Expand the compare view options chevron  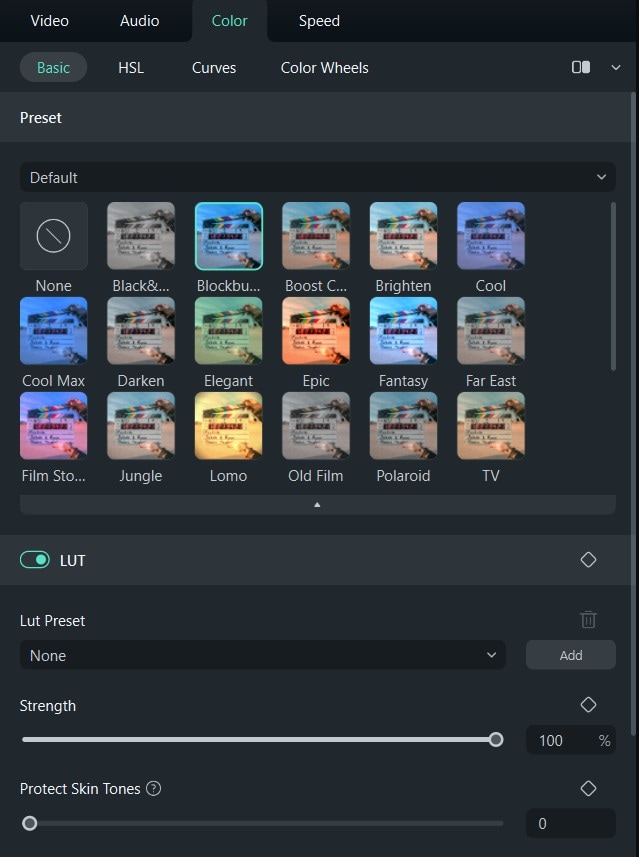click(615, 67)
